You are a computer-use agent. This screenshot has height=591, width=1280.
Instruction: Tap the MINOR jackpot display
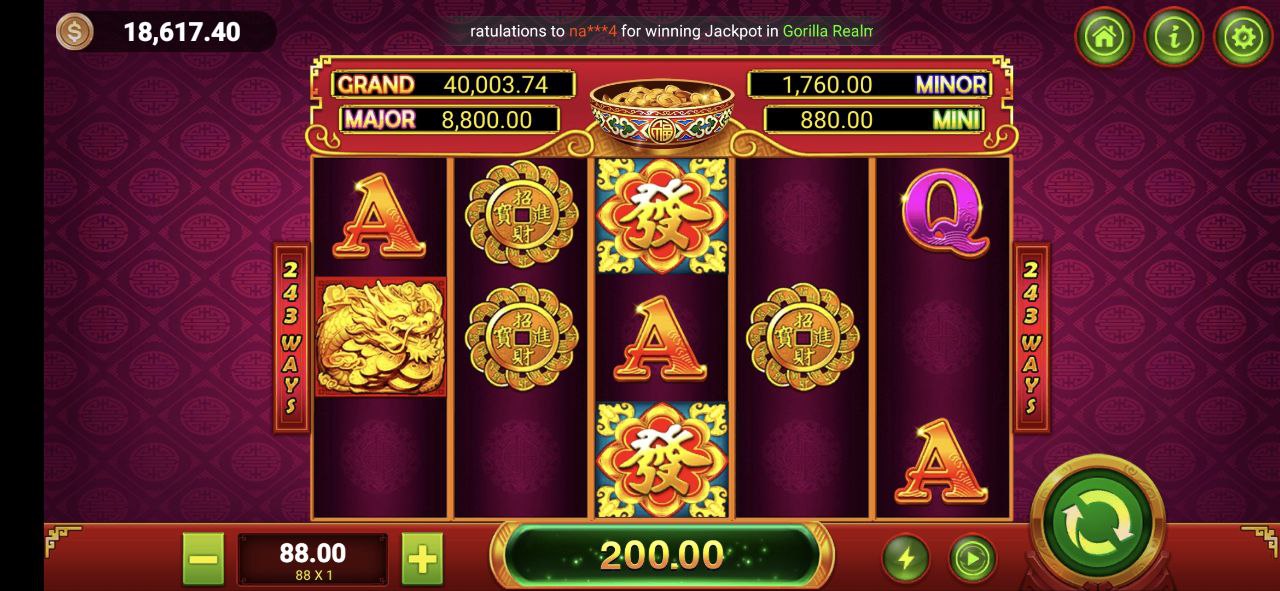(x=869, y=84)
